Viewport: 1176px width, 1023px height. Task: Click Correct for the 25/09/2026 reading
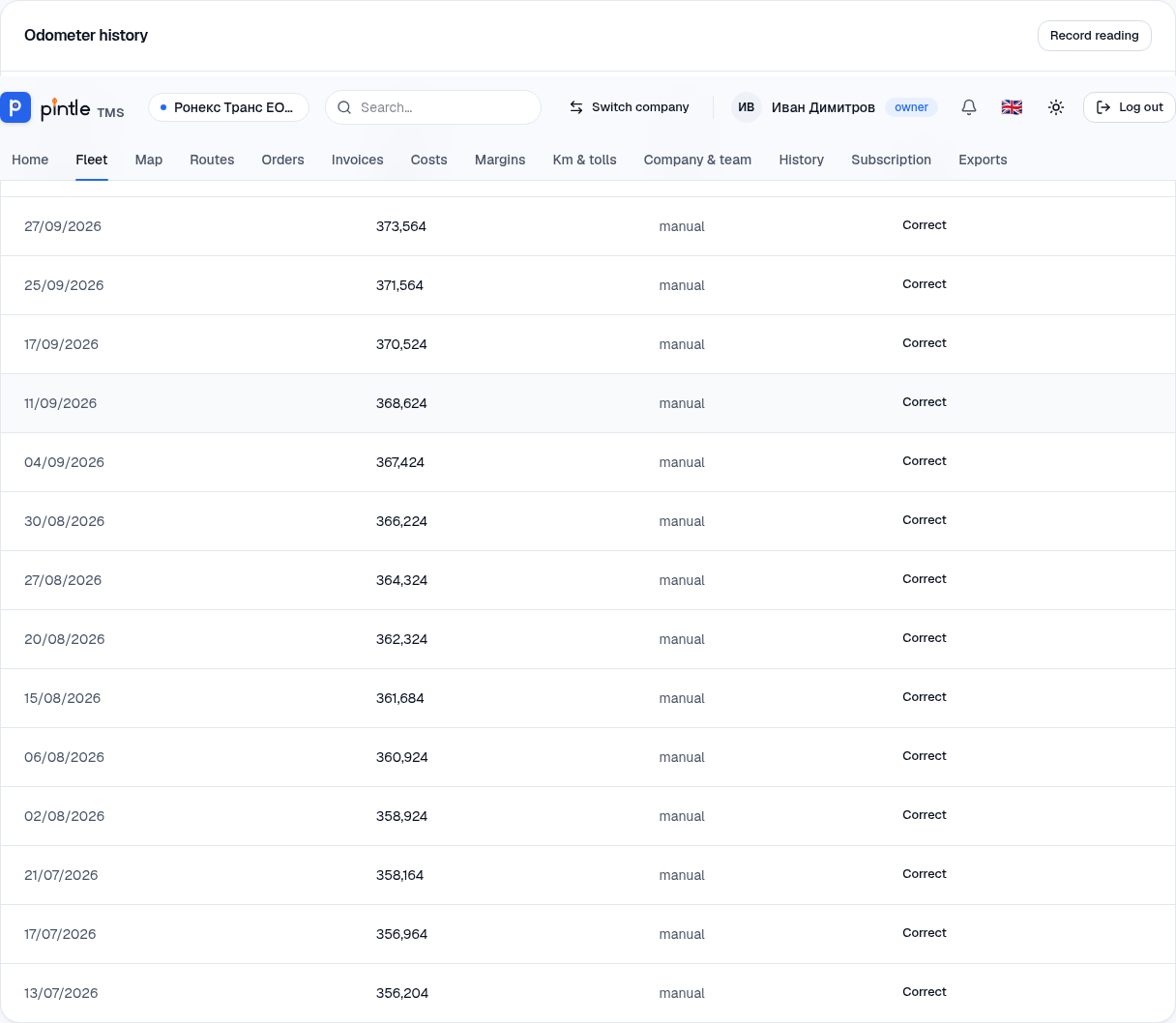click(x=925, y=284)
